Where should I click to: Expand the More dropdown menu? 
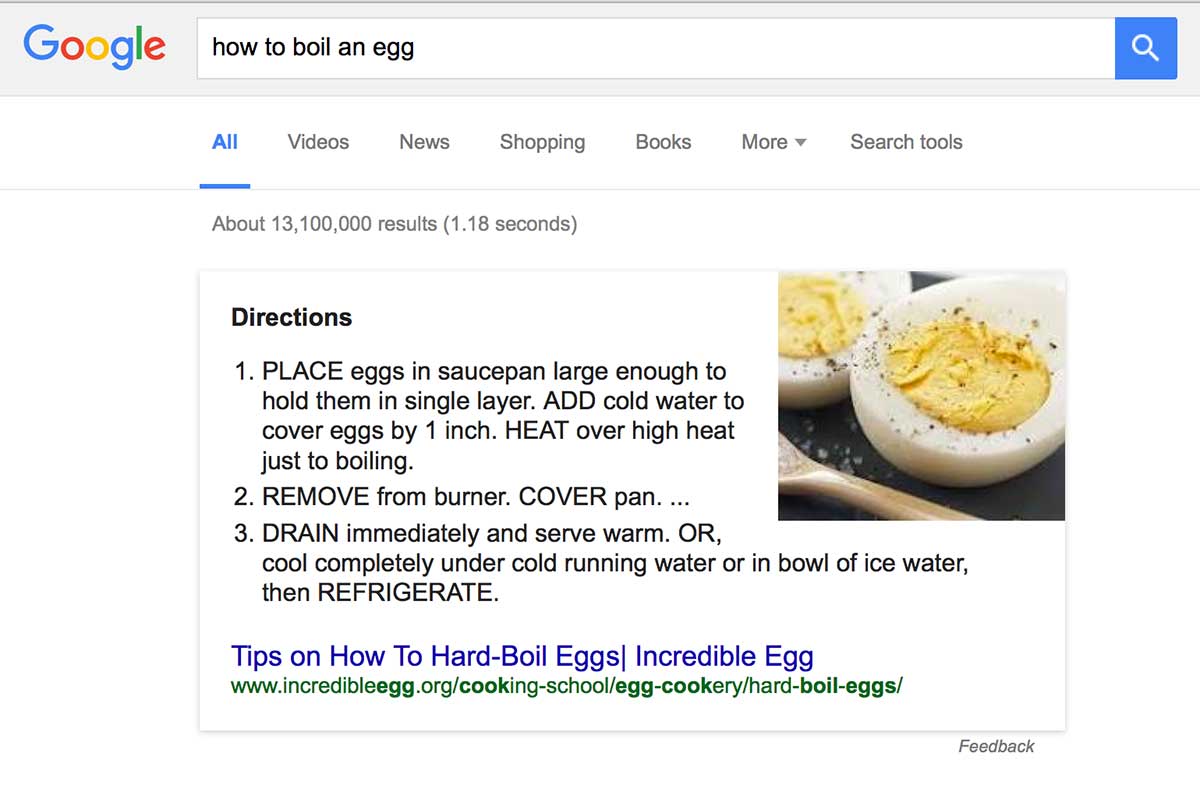(773, 142)
